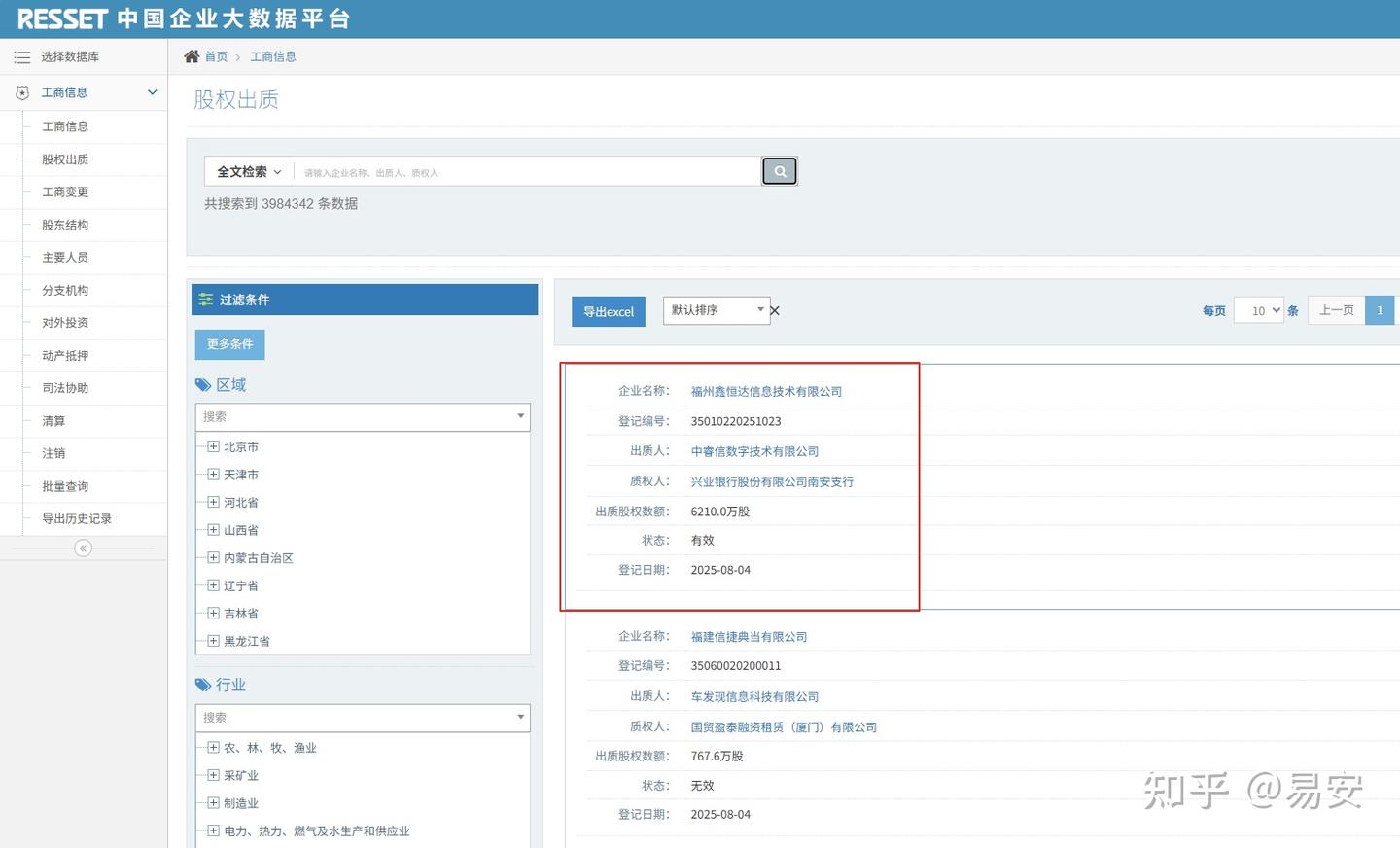This screenshot has width=1400, height=848.
Task: Click the tag icon beside 区域
Action: point(203,384)
